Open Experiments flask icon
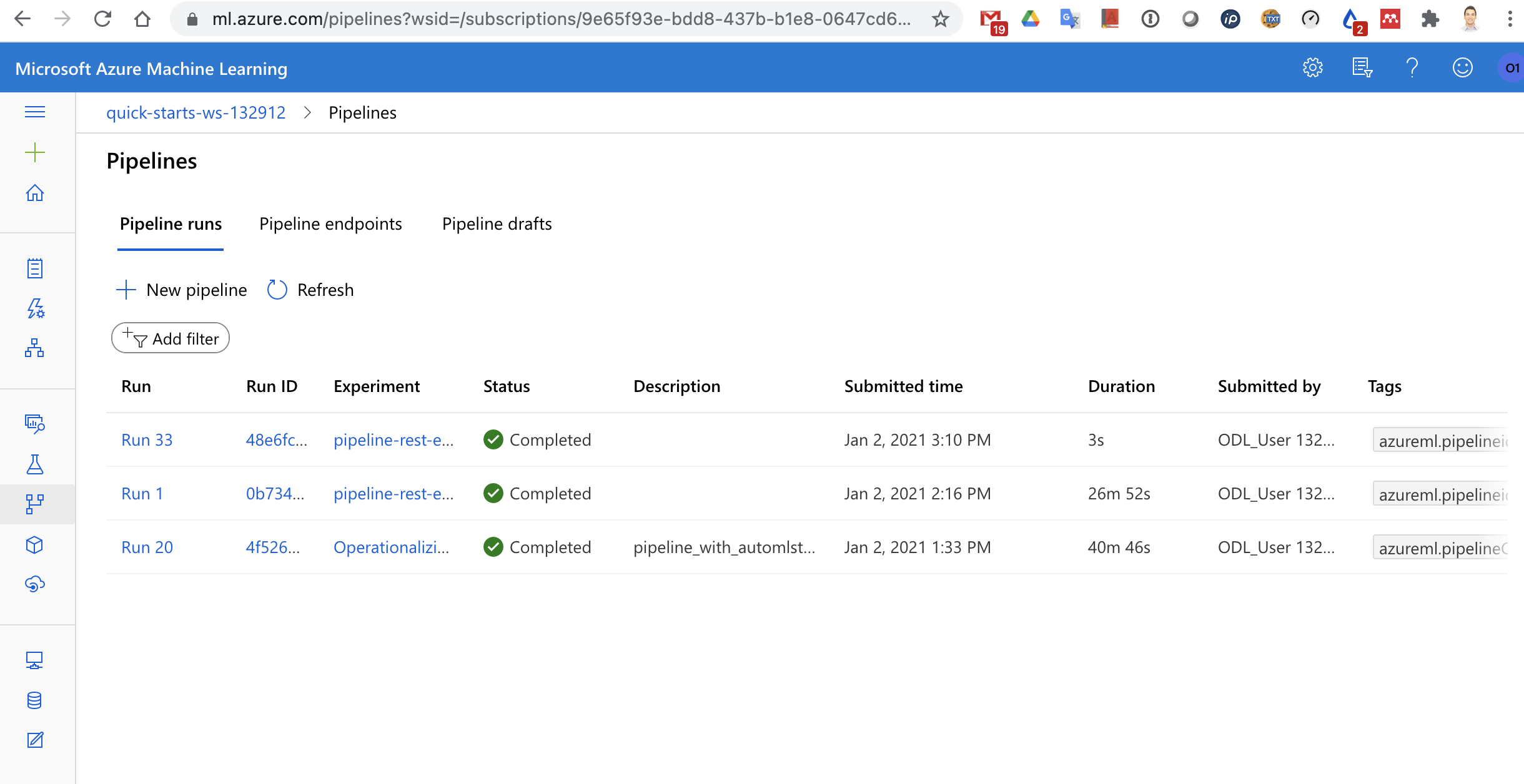1524x784 pixels. tap(35, 464)
